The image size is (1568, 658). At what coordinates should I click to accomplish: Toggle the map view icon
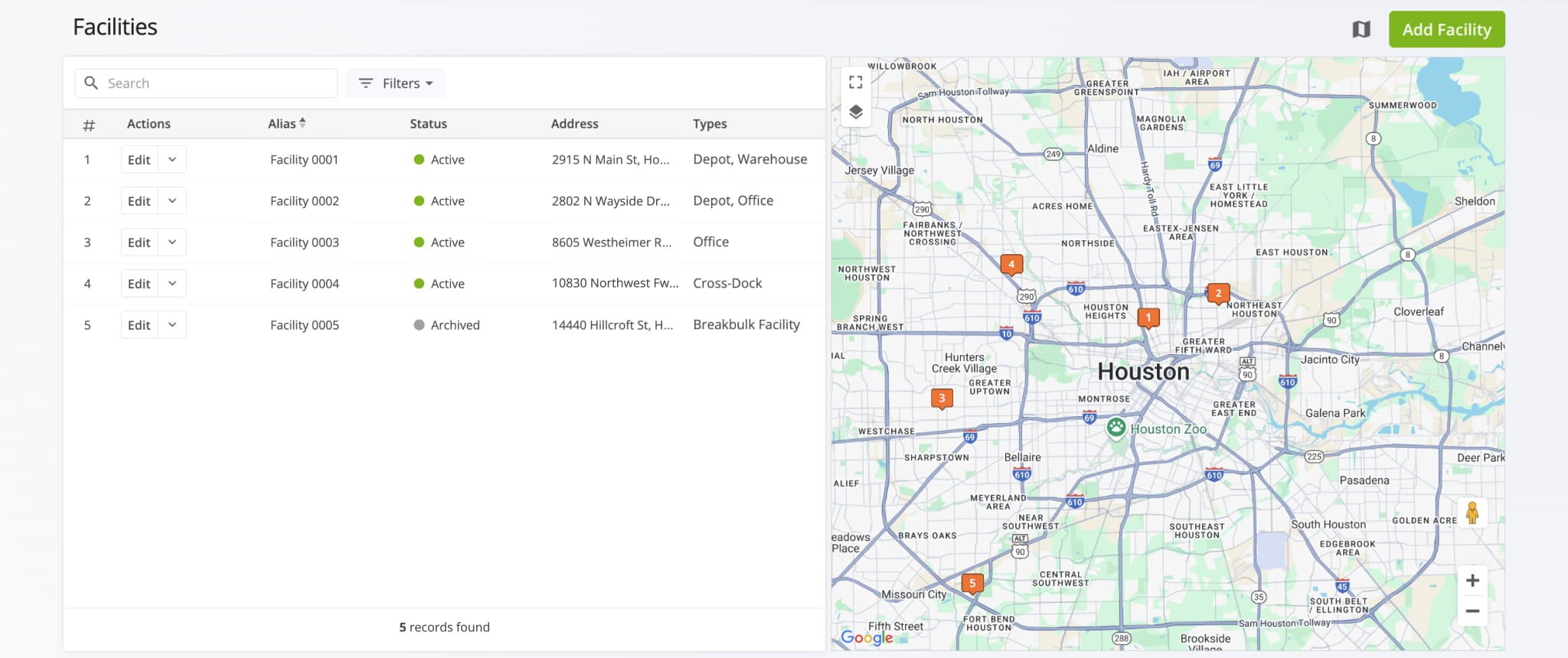(1361, 30)
